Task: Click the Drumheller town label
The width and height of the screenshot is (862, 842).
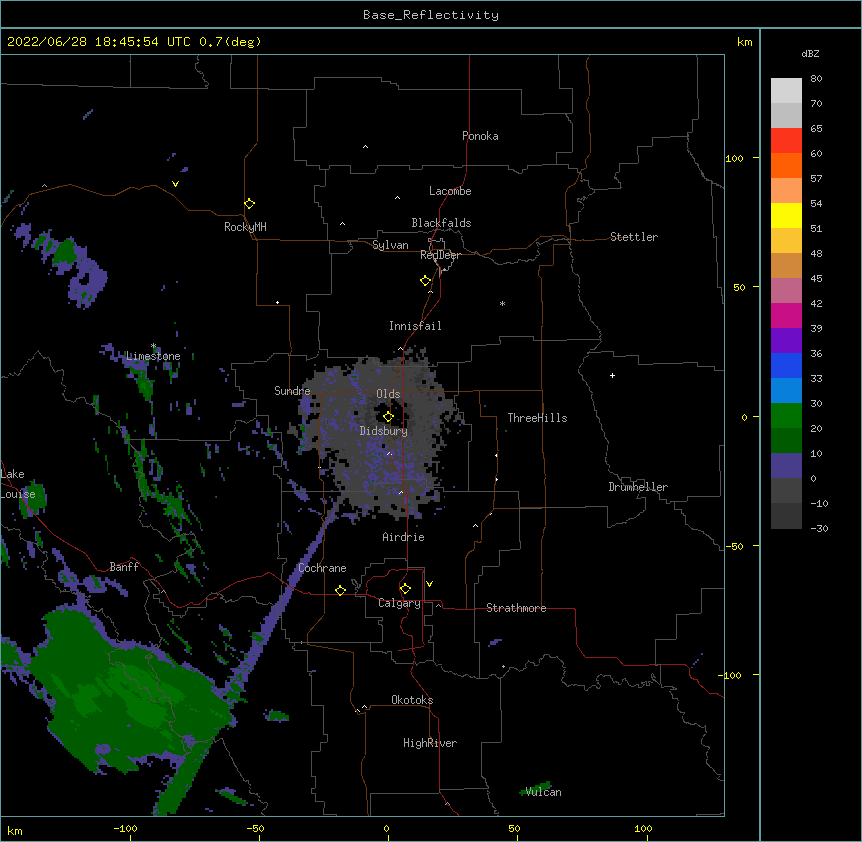Action: 638,487
